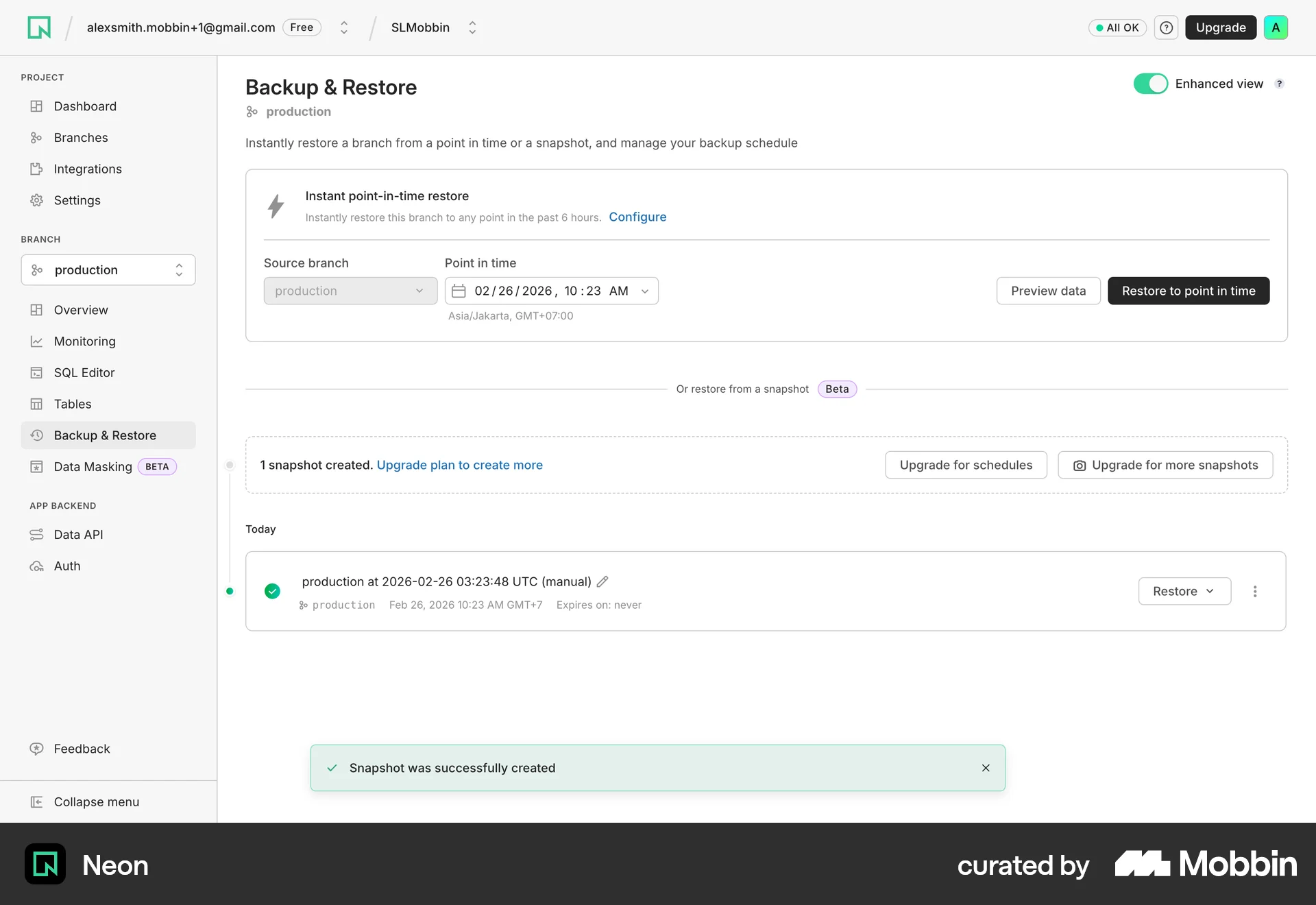Open the user avatar A menu
Viewport: 1316px width, 905px height.
1276,27
